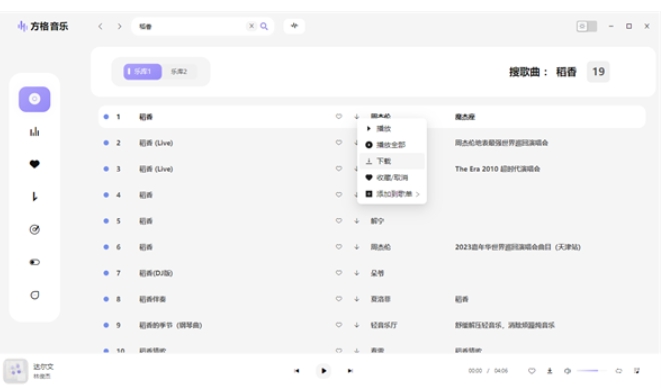Flip the switch toggle in the title bar
This screenshot has height=388, width=661.
[x=586, y=26]
